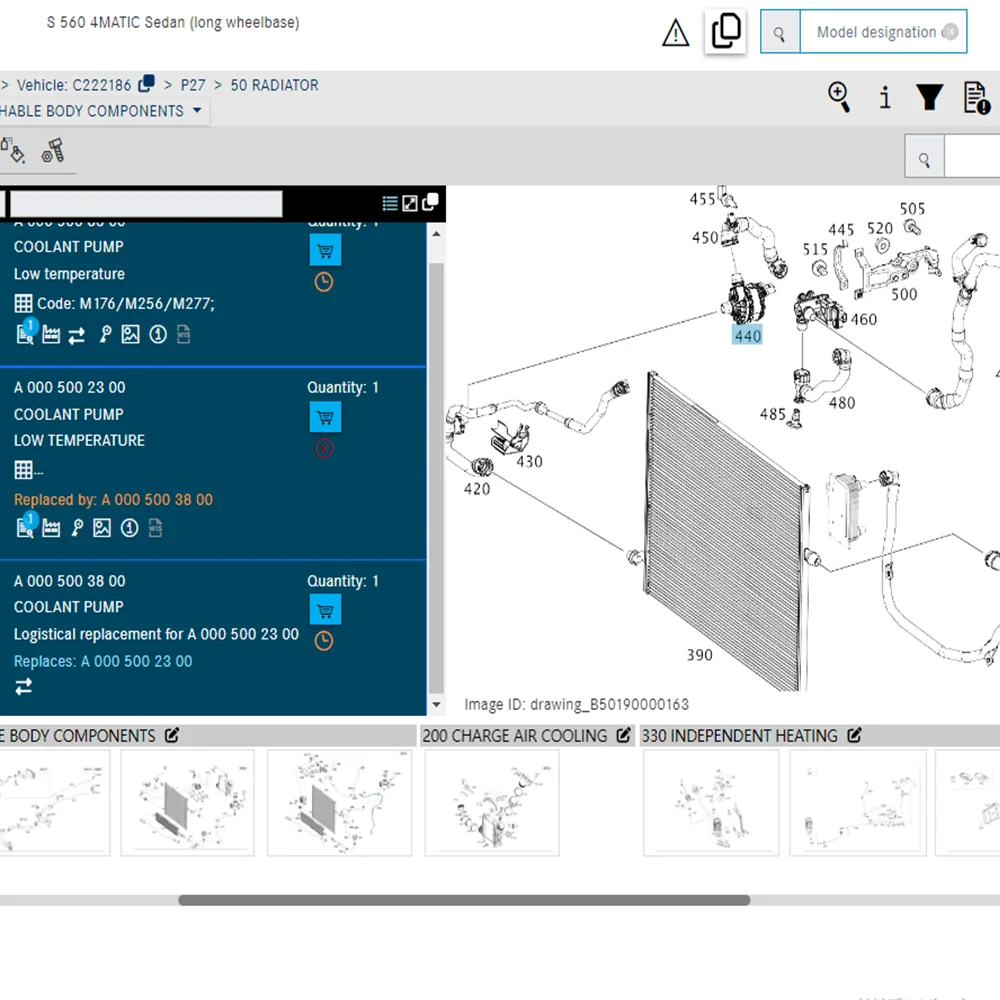Image resolution: width=1000 pixels, height=1000 pixels.
Task: Open the 200 CHARGE AIR COOLING thumbnail
Action: [x=492, y=802]
